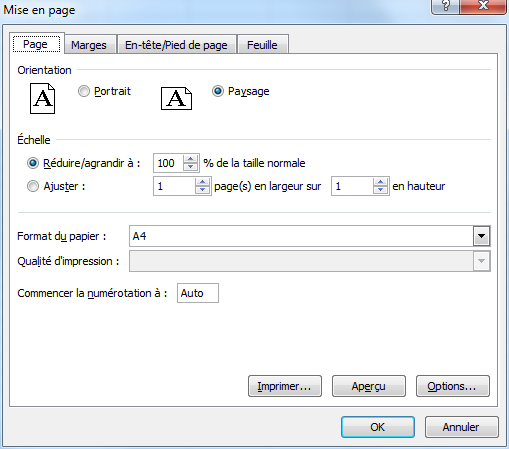
Task: Increase the scale percentage with up arrow
Action: (x=190, y=159)
